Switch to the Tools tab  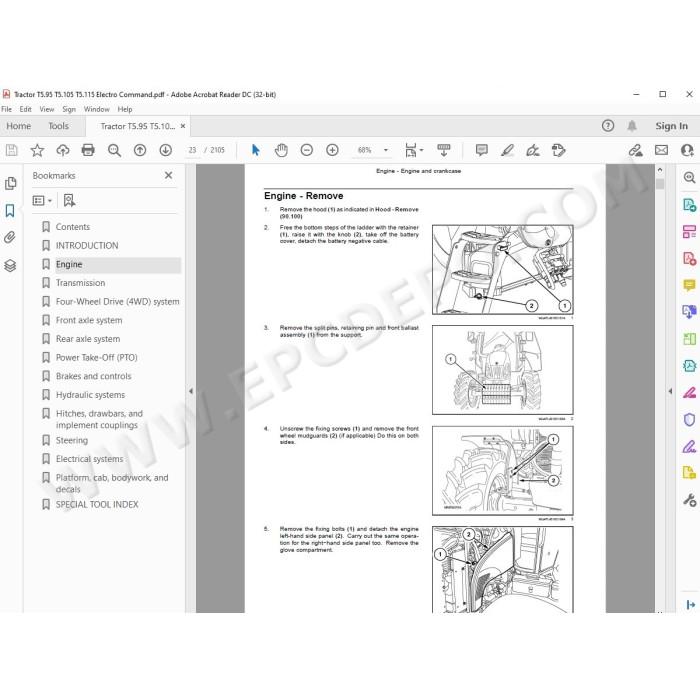[x=58, y=126]
